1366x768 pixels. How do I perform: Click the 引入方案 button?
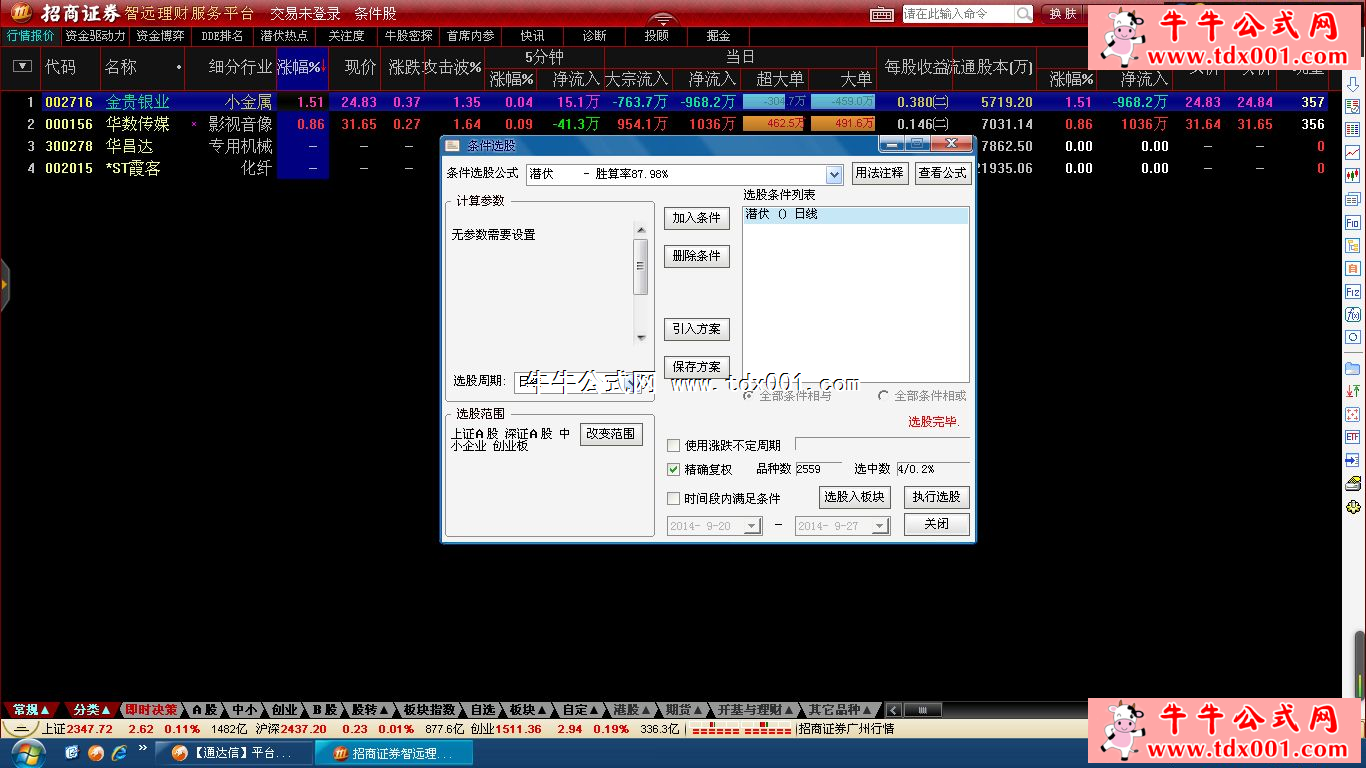pyautogui.click(x=697, y=329)
